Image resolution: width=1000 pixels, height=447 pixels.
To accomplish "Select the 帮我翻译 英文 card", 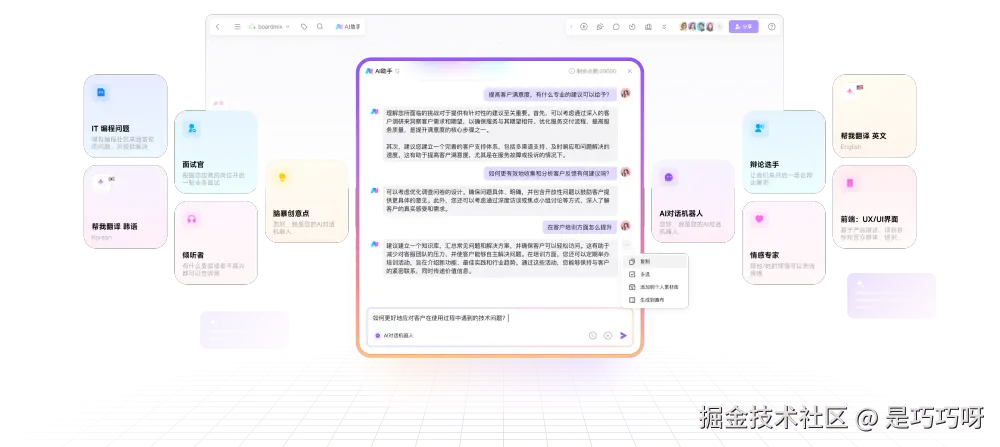I will click(x=874, y=116).
